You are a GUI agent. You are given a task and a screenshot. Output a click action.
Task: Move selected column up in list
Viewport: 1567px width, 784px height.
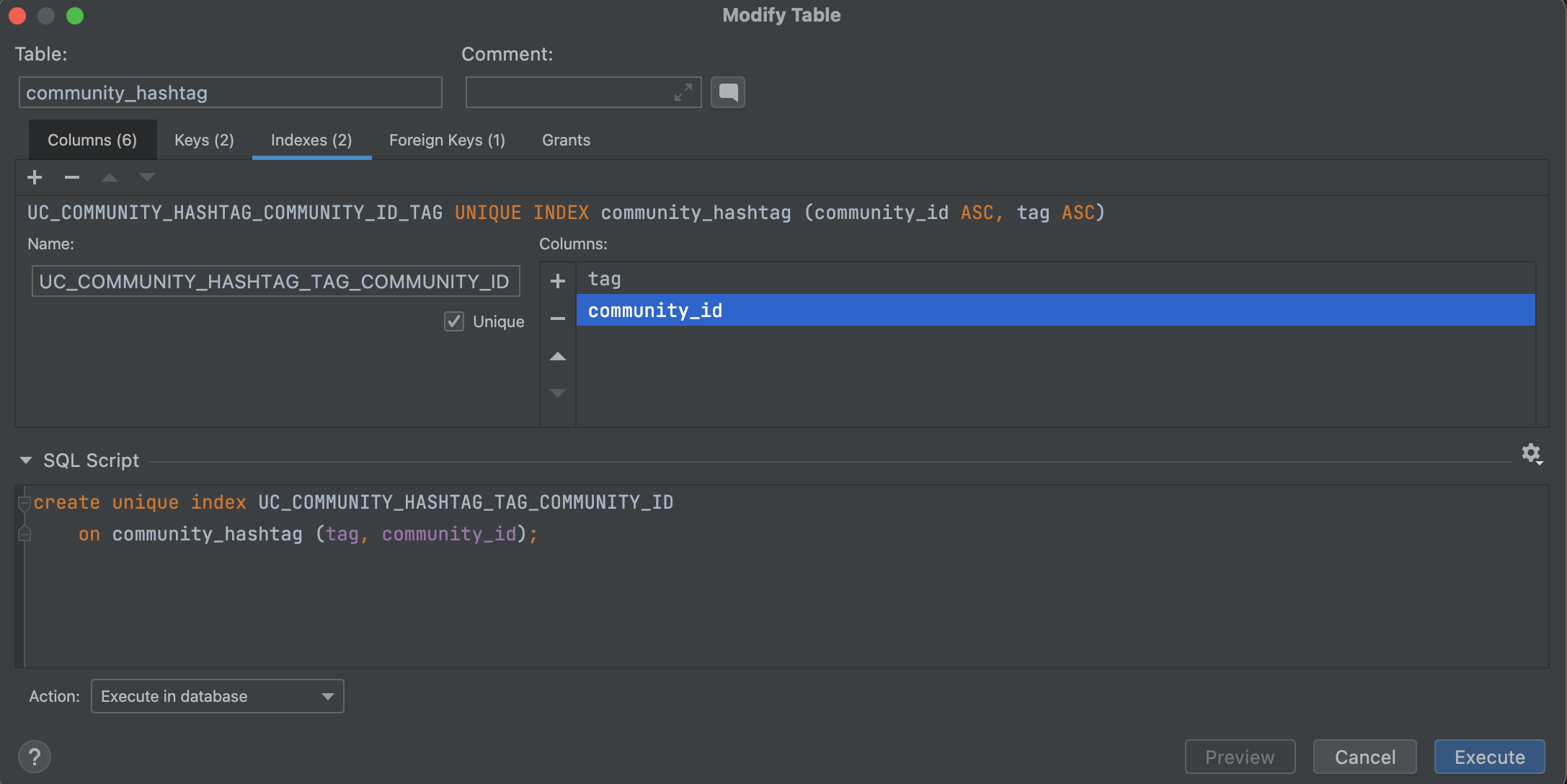click(557, 357)
